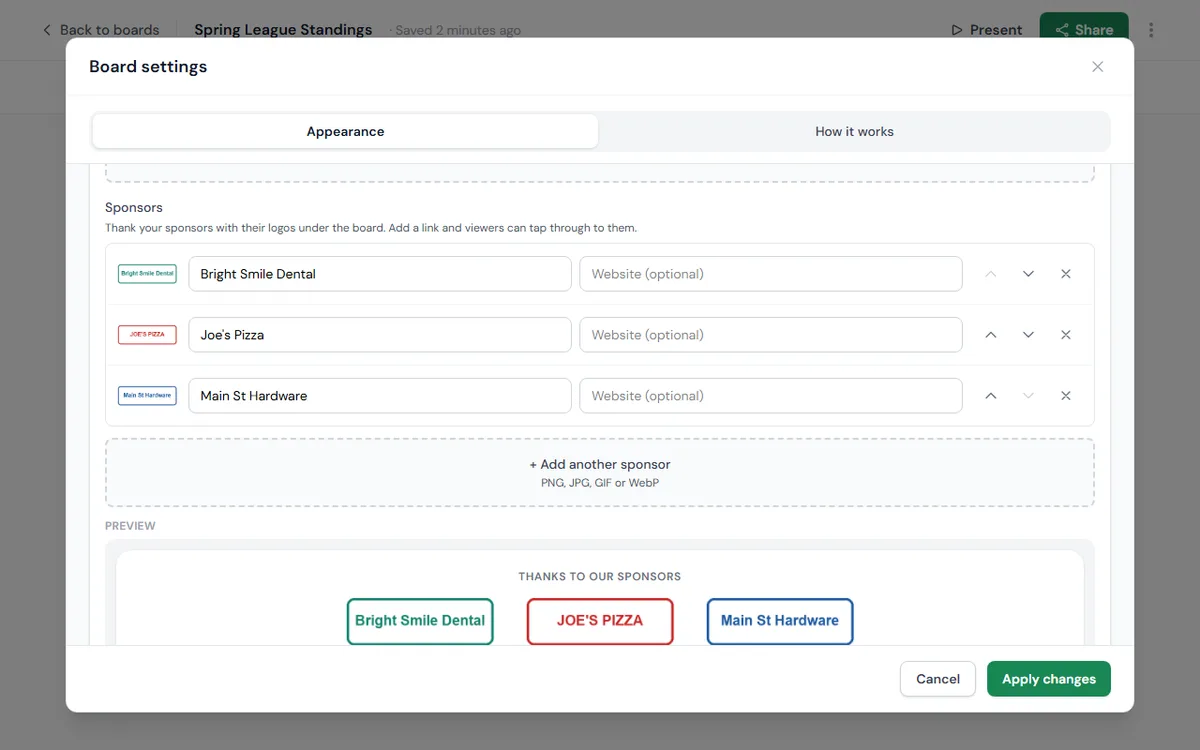This screenshot has width=1200, height=750.
Task: Switch to the How it works tab
Action: [x=854, y=131]
